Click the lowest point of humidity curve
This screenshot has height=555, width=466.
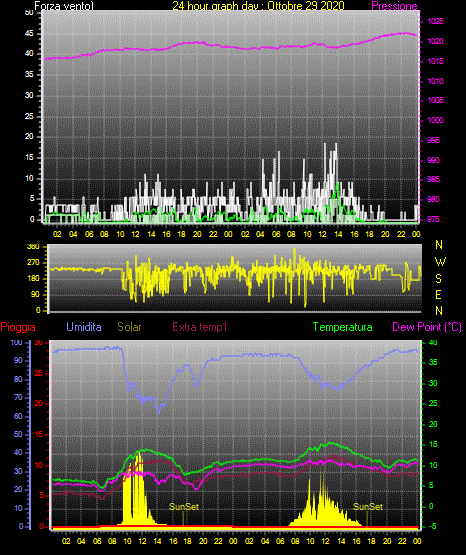coord(159,412)
